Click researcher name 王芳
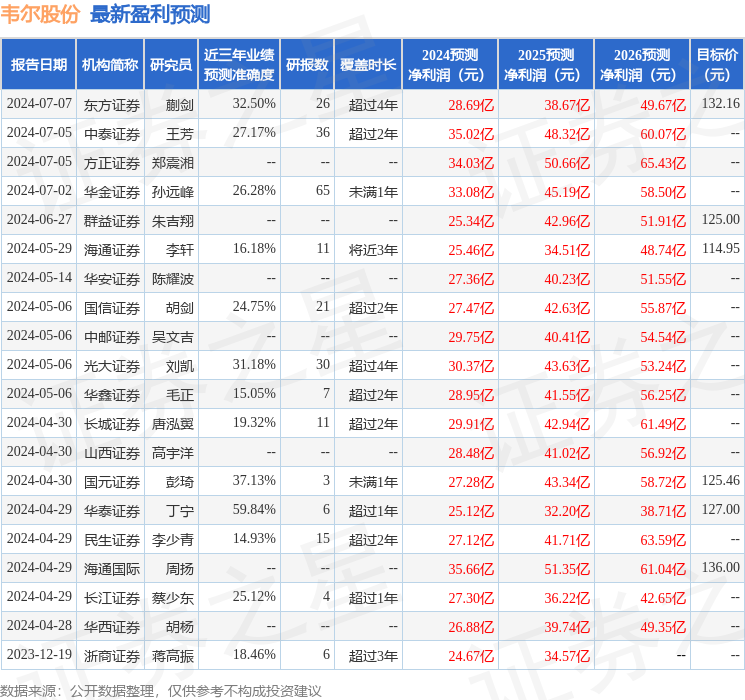The height and width of the screenshot is (700, 745). coord(180,134)
